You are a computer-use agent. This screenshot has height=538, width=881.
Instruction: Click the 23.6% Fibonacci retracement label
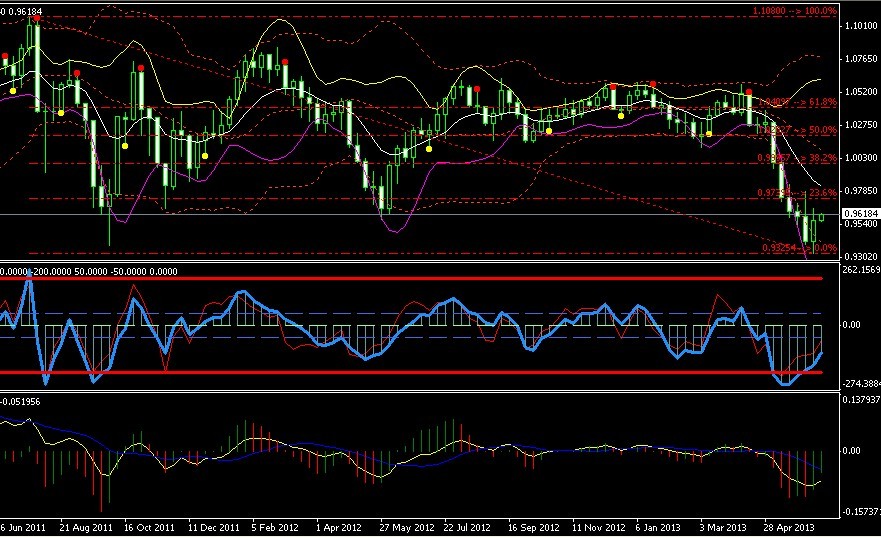click(x=797, y=192)
